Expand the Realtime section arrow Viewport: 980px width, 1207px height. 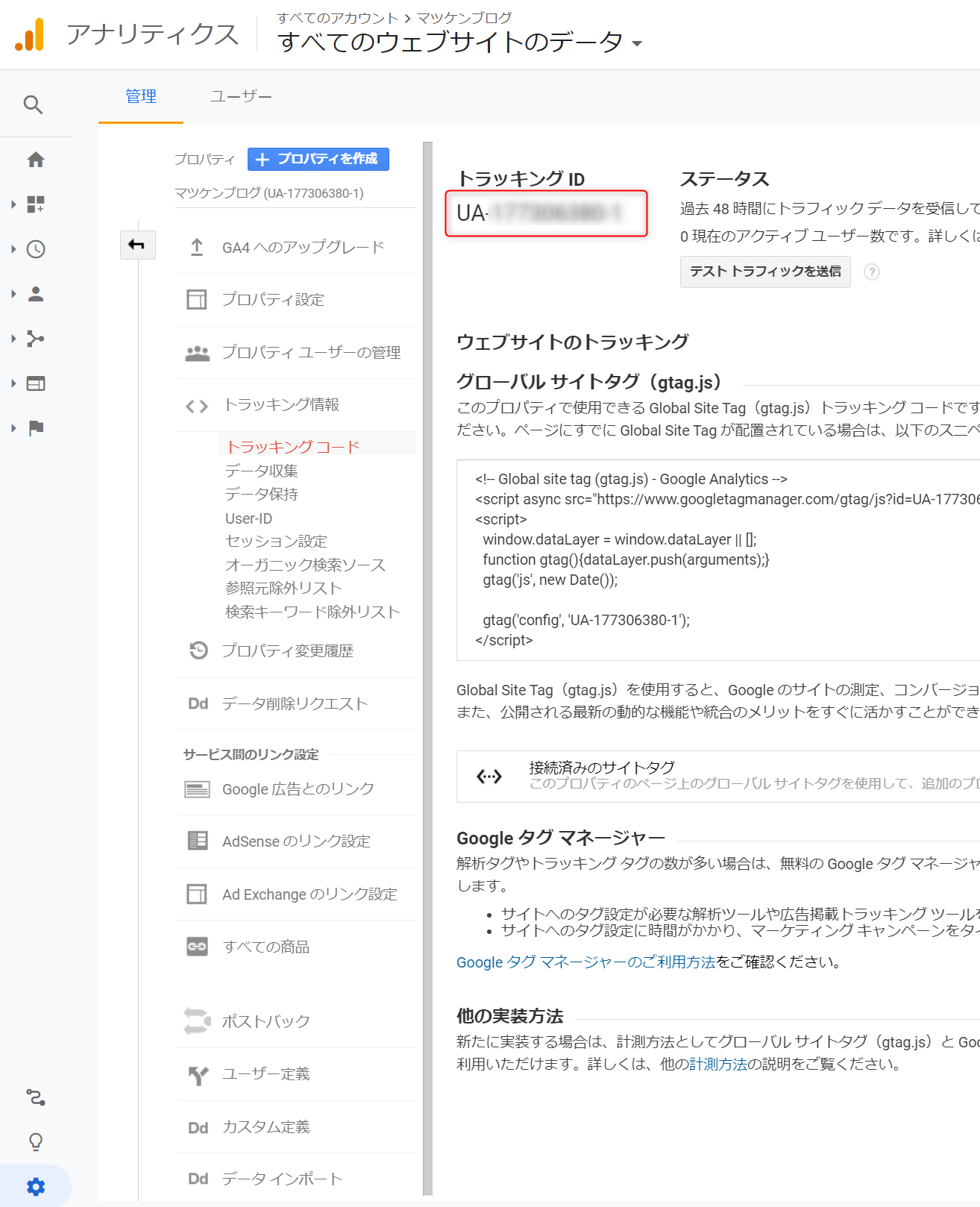13,249
